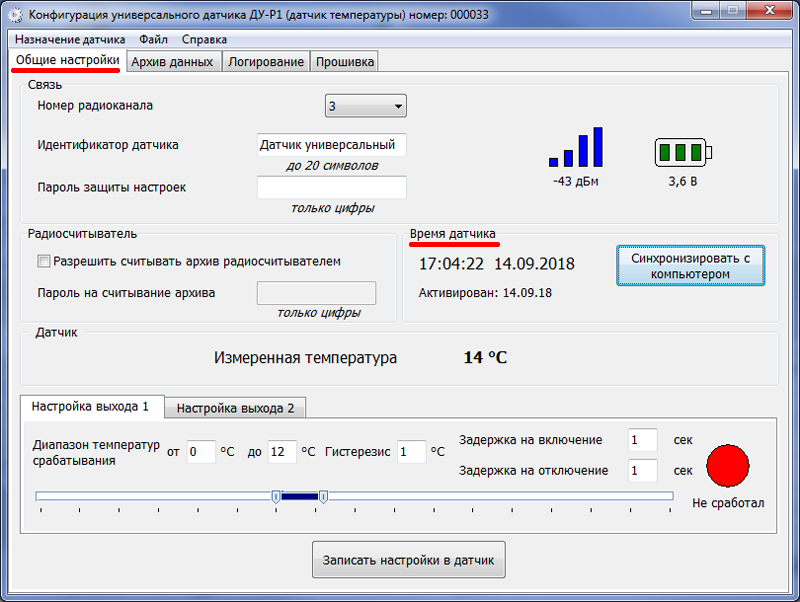Screen dimensions: 800x602
Task: Switch to the Логирование tab
Action: [266, 62]
